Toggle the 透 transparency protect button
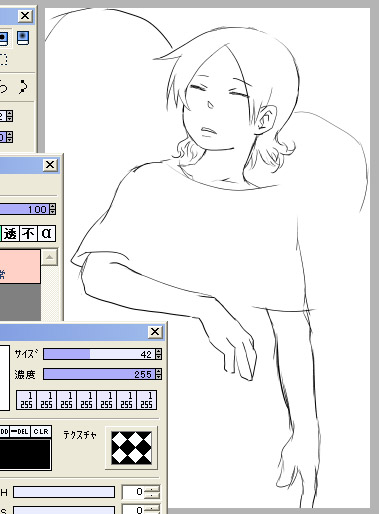379x514 pixels. (10, 233)
